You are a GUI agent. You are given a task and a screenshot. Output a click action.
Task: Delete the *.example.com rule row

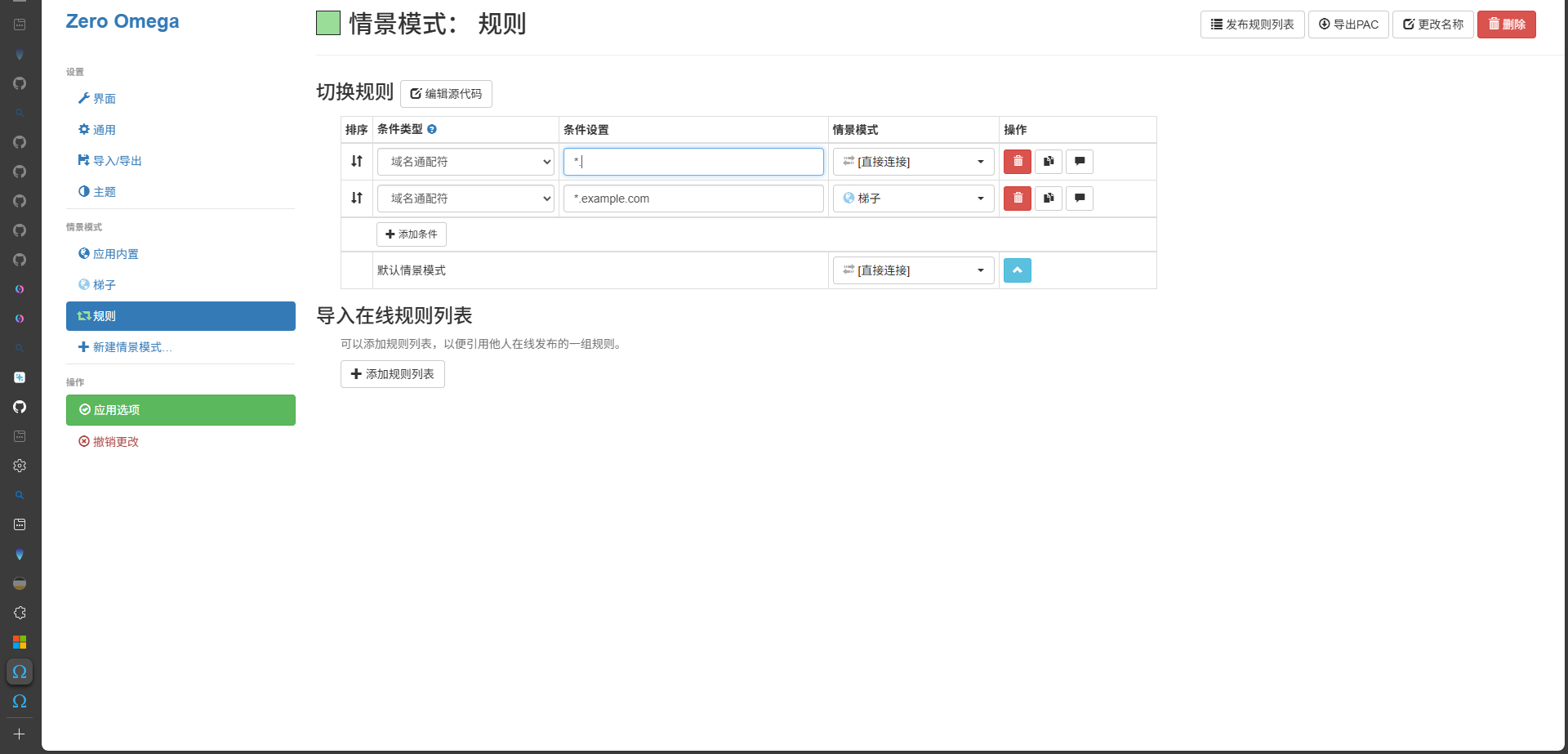[x=1017, y=199]
